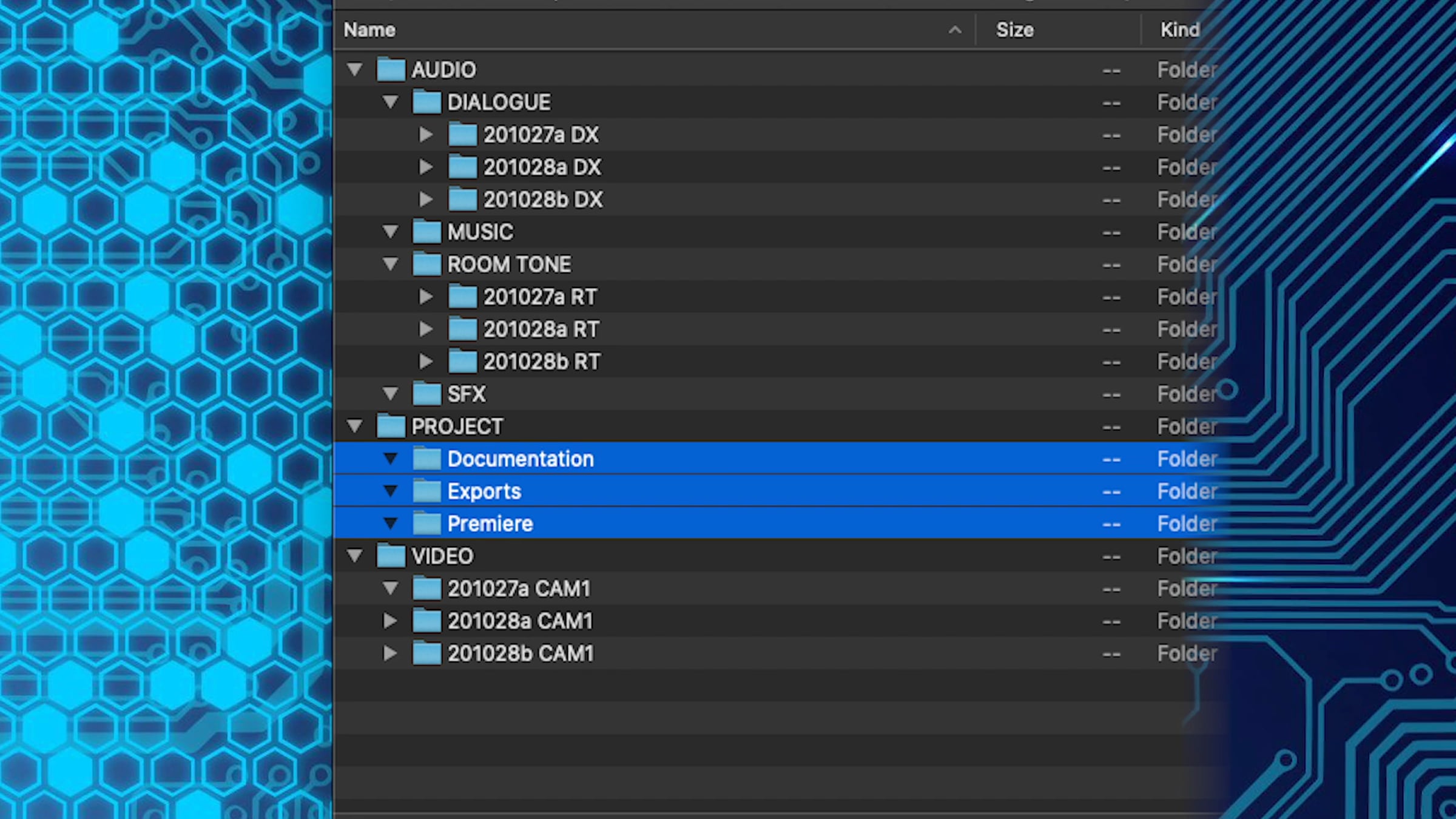The height and width of the screenshot is (819, 1456).
Task: Collapse the PROJECT folder triangle
Action: (x=355, y=426)
